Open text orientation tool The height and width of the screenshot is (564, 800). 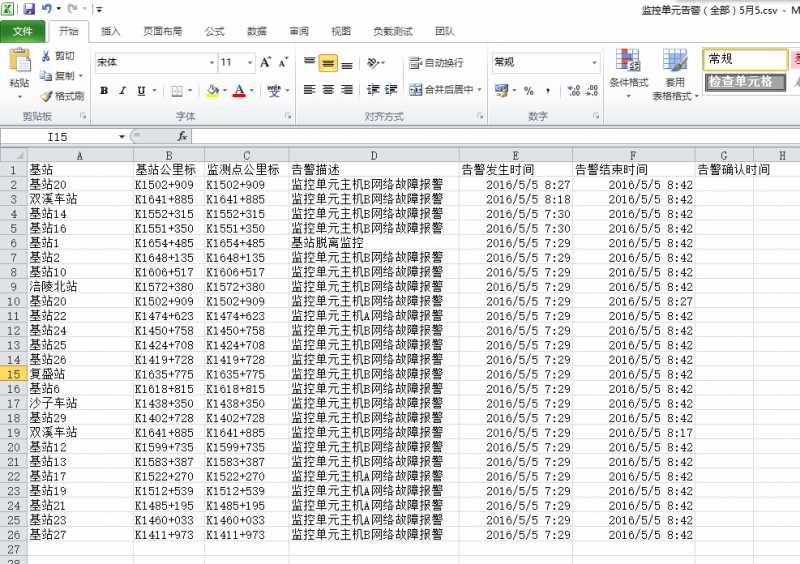coord(373,63)
